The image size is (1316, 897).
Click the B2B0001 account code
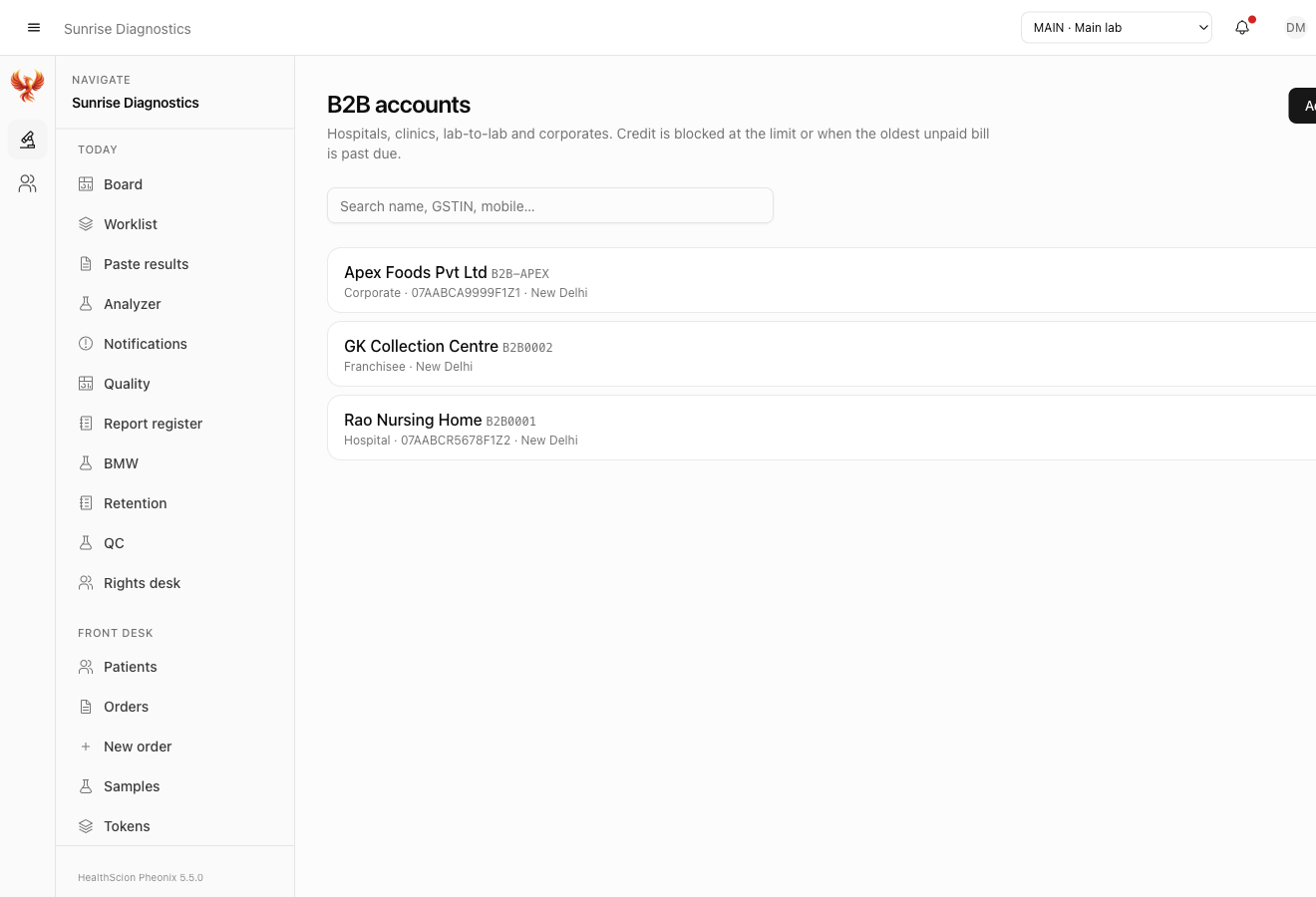tap(511, 422)
